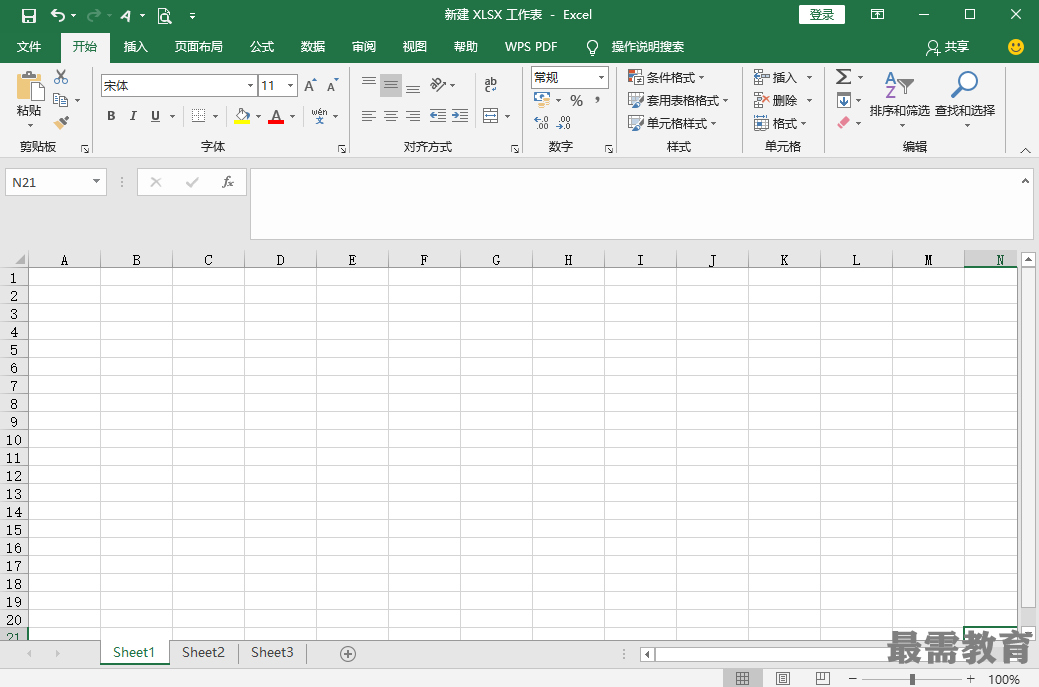Open 文件 file tab

click(29, 47)
